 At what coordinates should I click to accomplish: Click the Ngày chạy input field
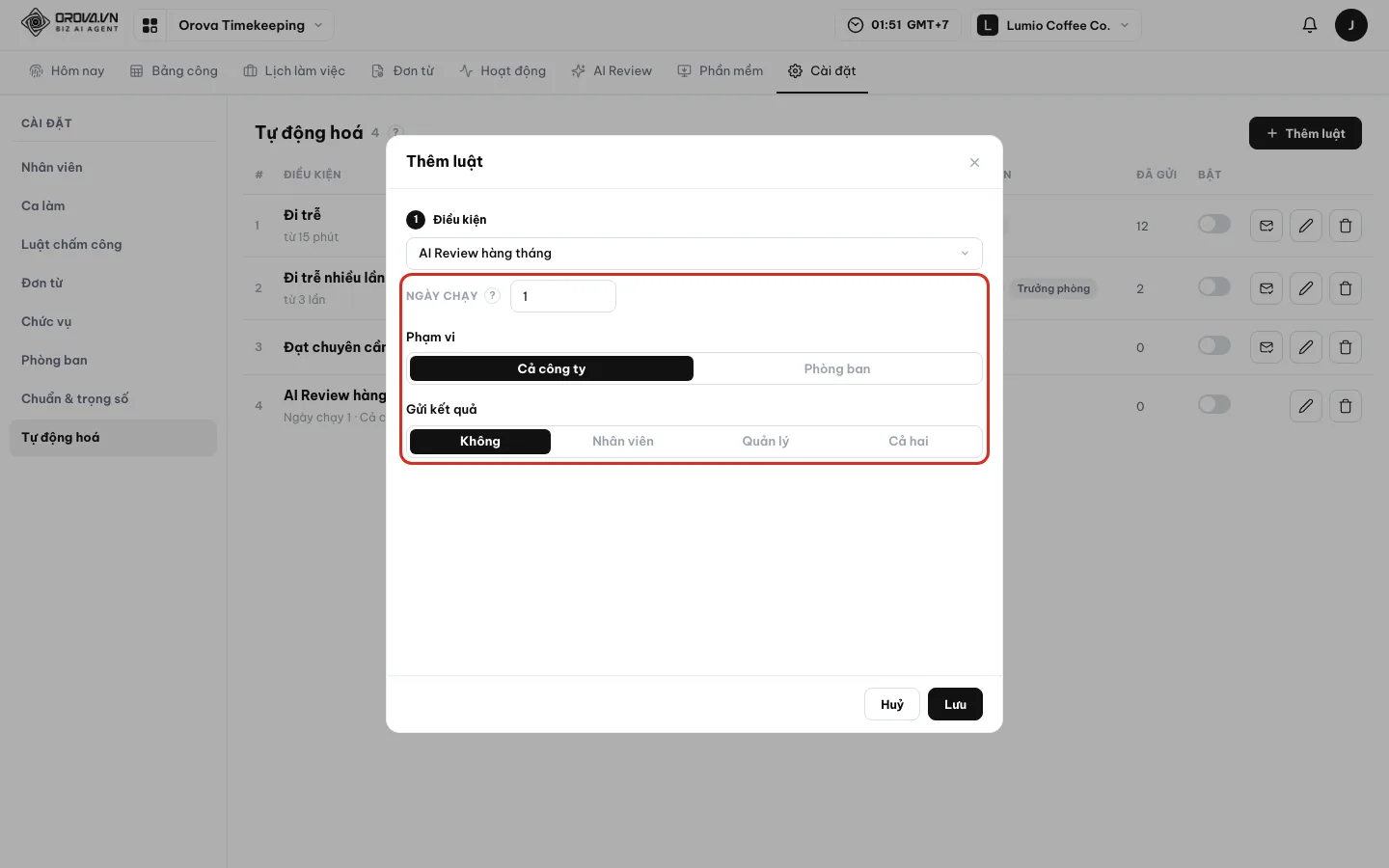tap(563, 296)
